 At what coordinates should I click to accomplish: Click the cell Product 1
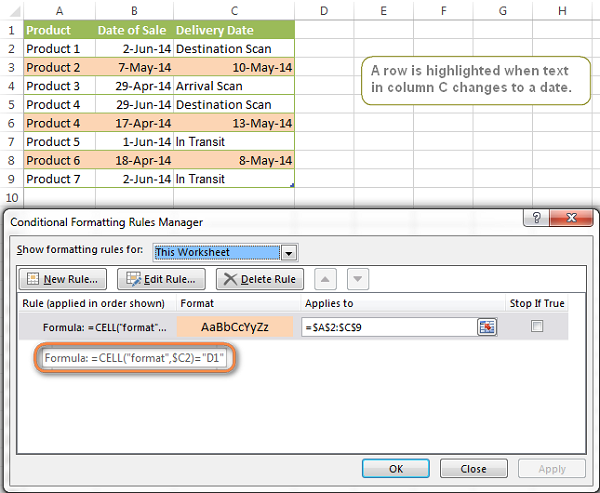(60, 49)
